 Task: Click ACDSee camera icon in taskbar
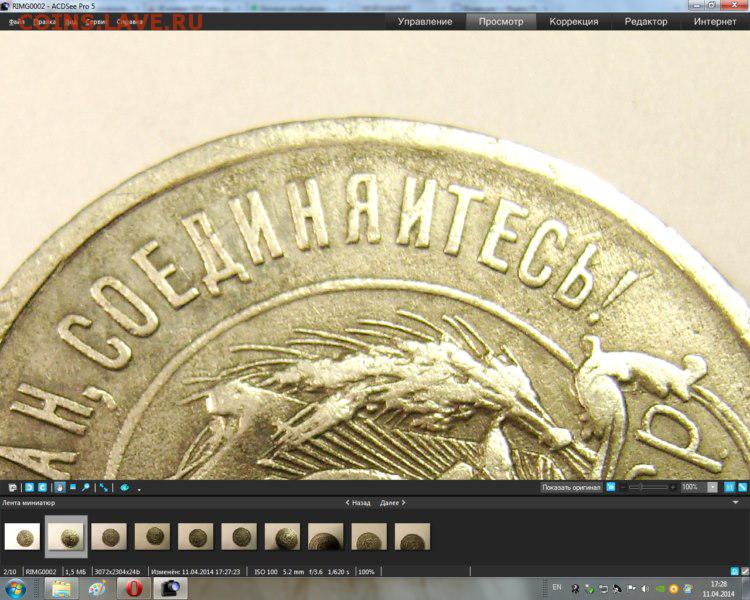[171, 589]
